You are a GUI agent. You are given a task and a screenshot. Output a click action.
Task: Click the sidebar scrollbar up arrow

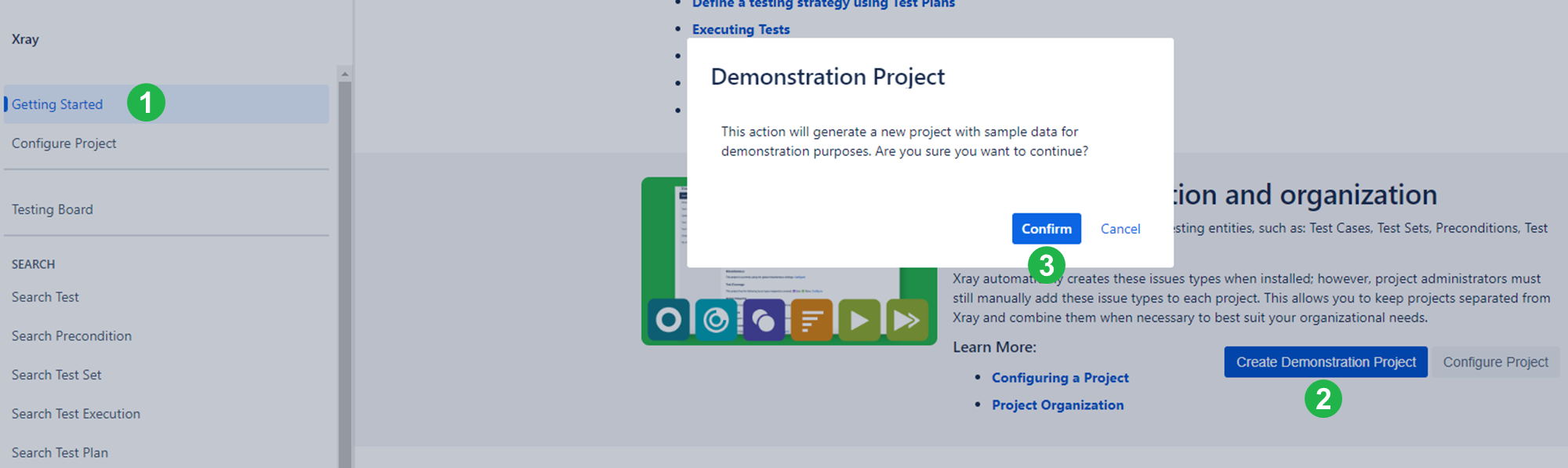(x=344, y=74)
